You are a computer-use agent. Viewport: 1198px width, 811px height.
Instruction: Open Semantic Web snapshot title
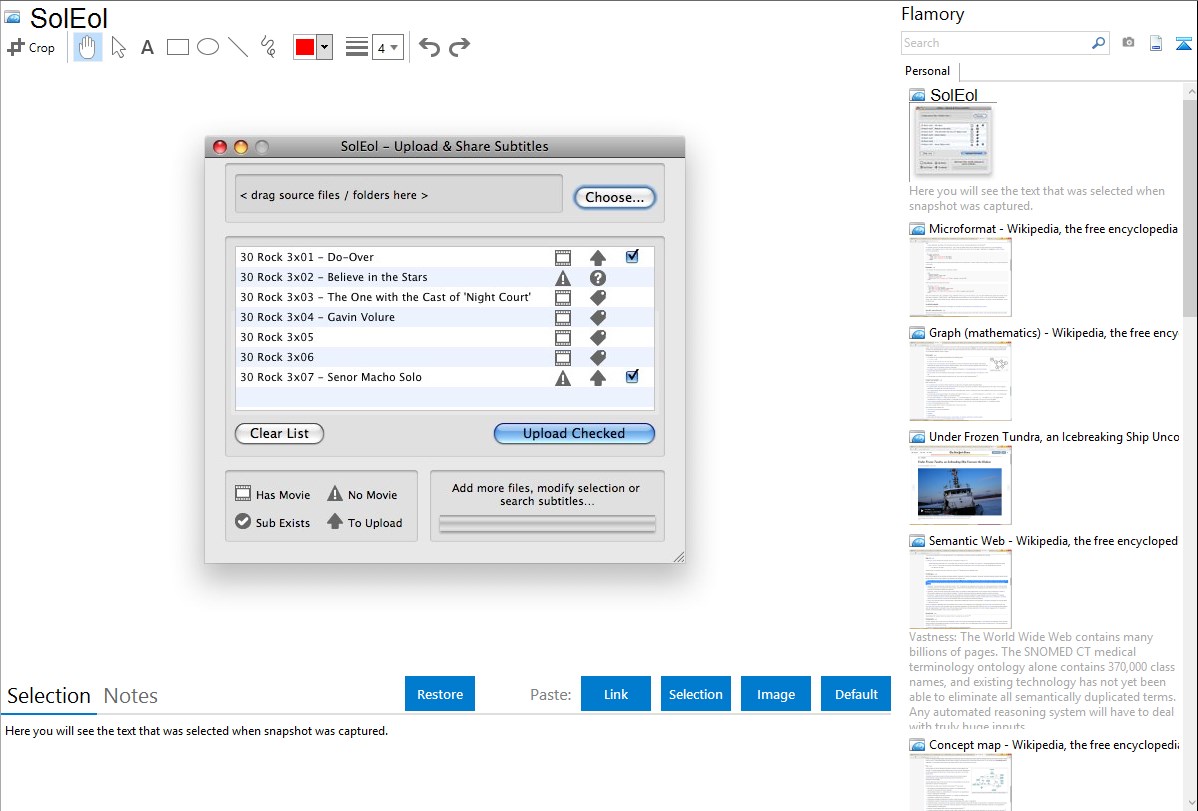tap(1053, 540)
